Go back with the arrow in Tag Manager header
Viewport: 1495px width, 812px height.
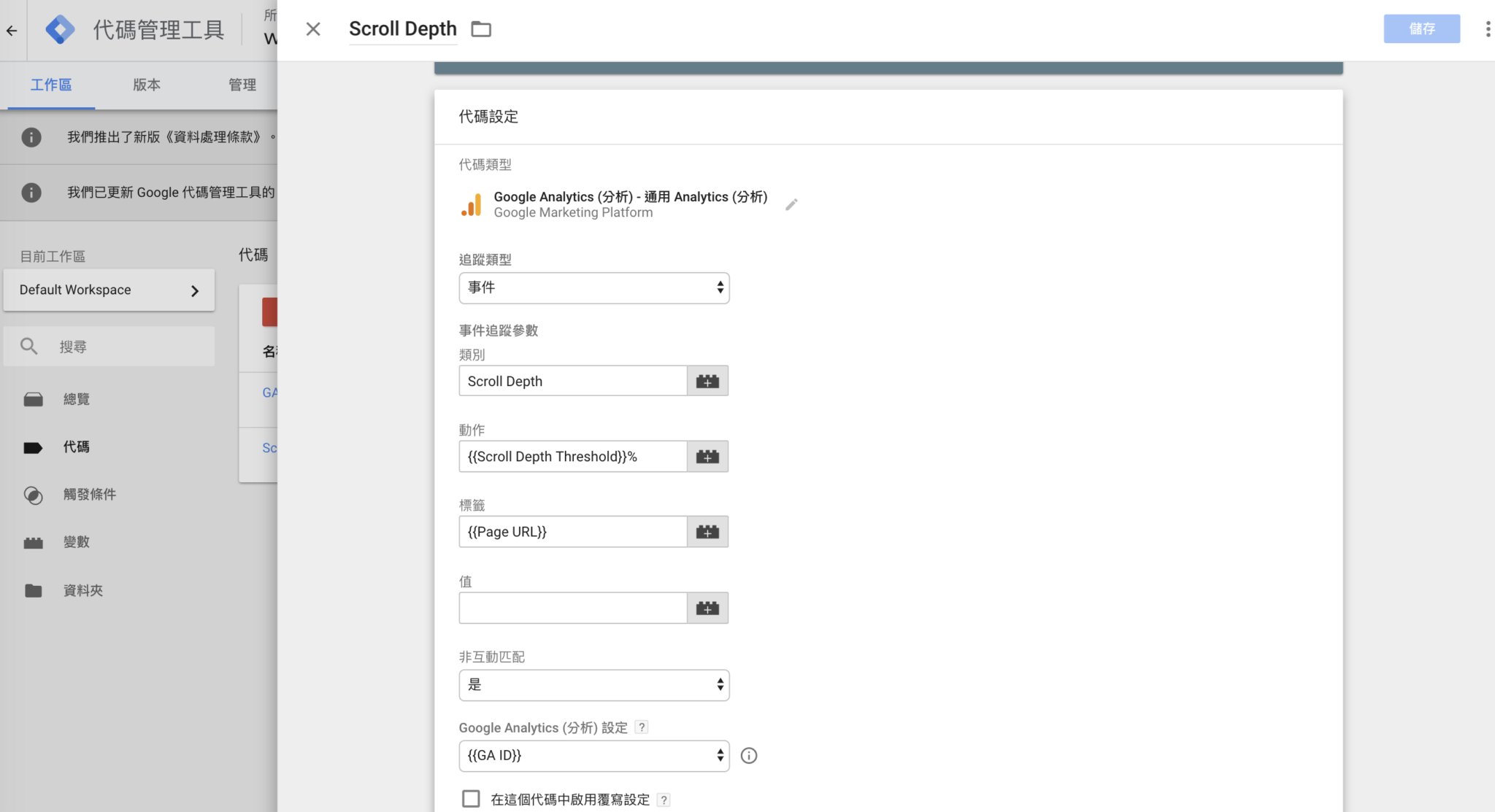[12, 30]
